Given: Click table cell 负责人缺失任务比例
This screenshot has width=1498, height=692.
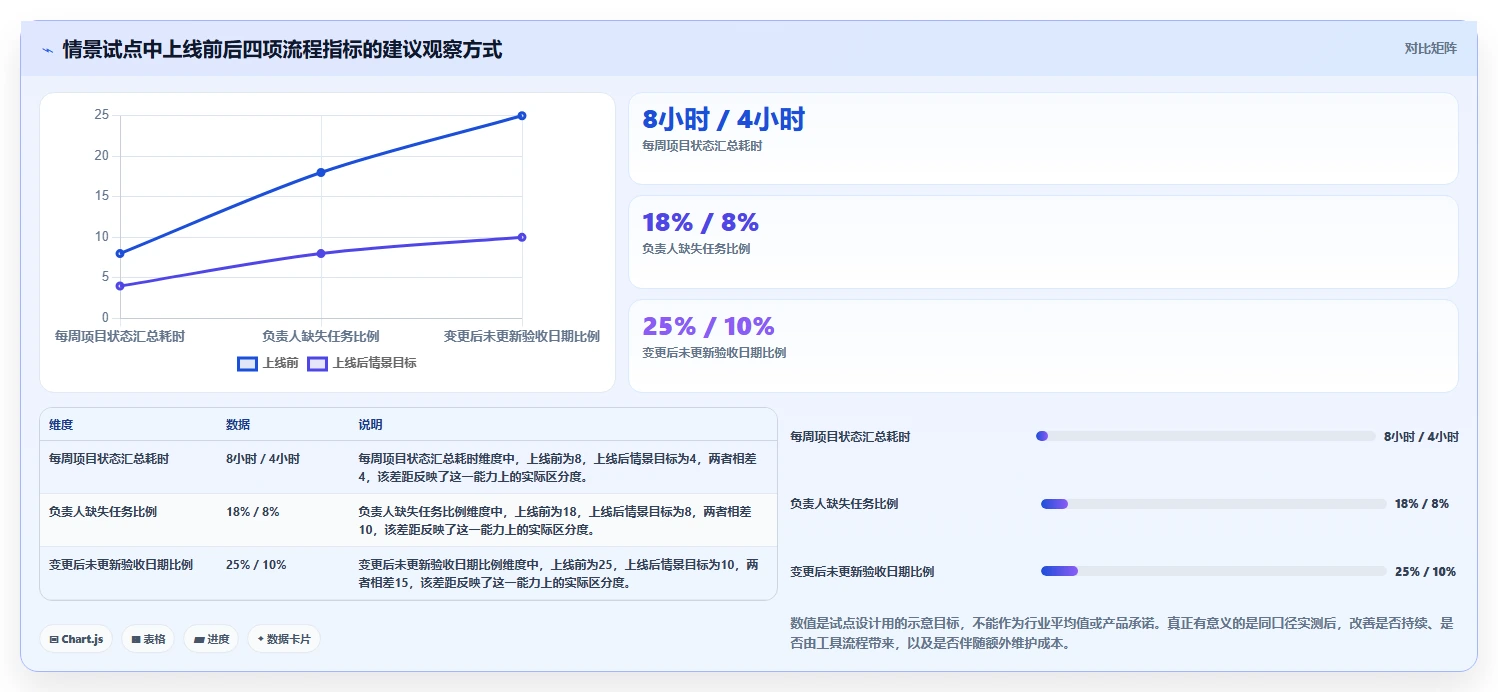Looking at the screenshot, I should coord(103,512).
